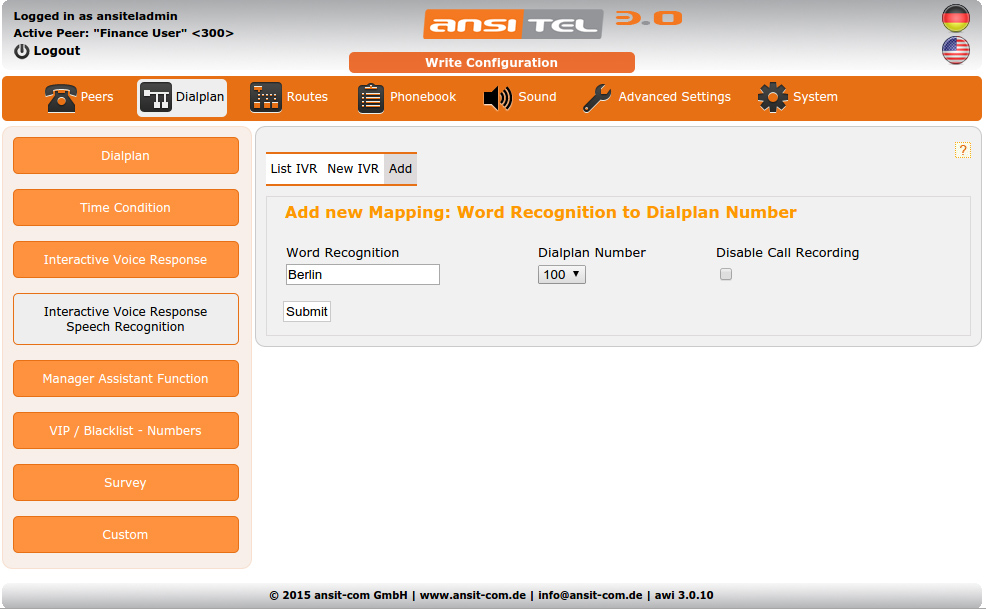The height and width of the screenshot is (609, 986).
Task: Open the Dialplan Number dropdown
Action: click(x=561, y=274)
